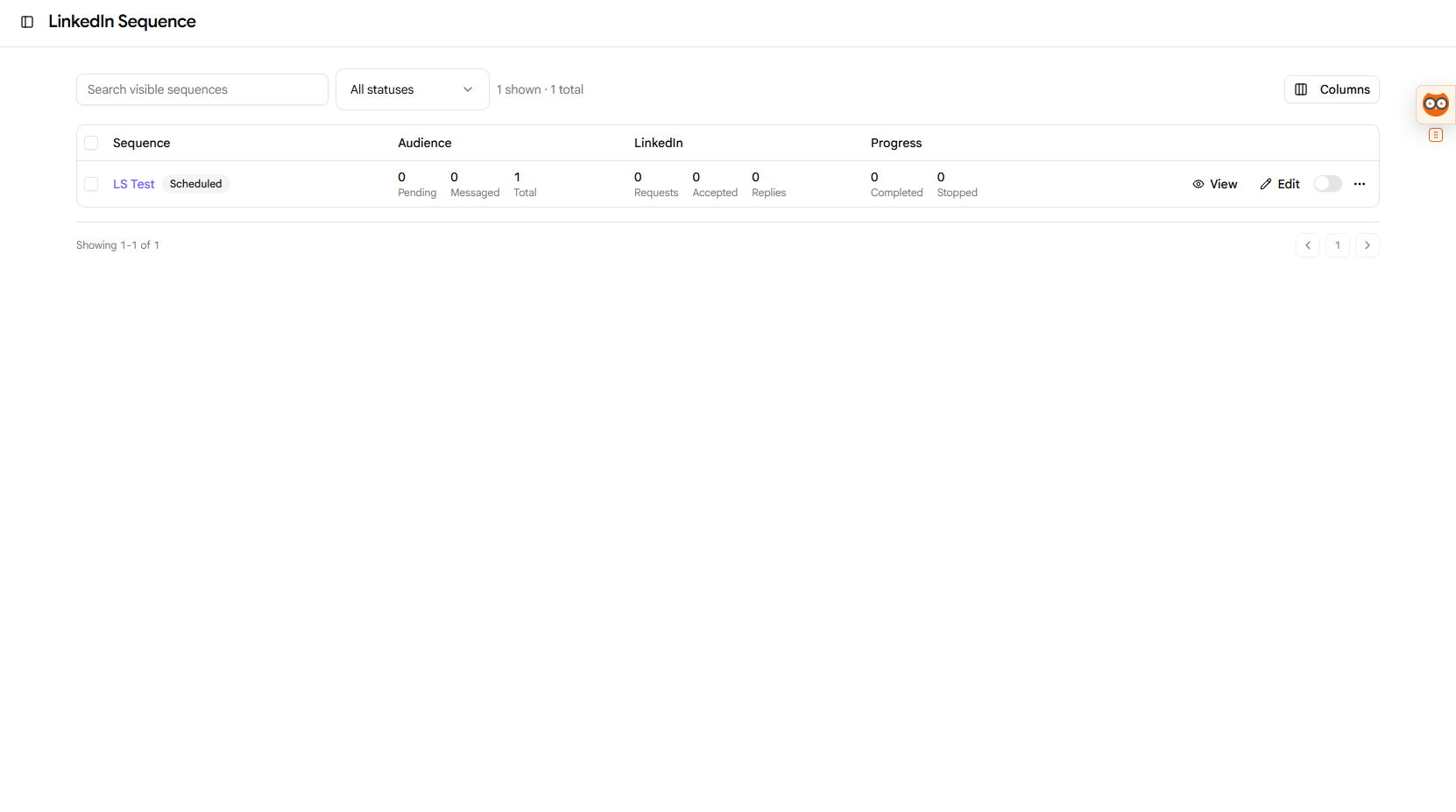Click the Progress column header
This screenshot has width=1456, height=812.
tap(896, 143)
